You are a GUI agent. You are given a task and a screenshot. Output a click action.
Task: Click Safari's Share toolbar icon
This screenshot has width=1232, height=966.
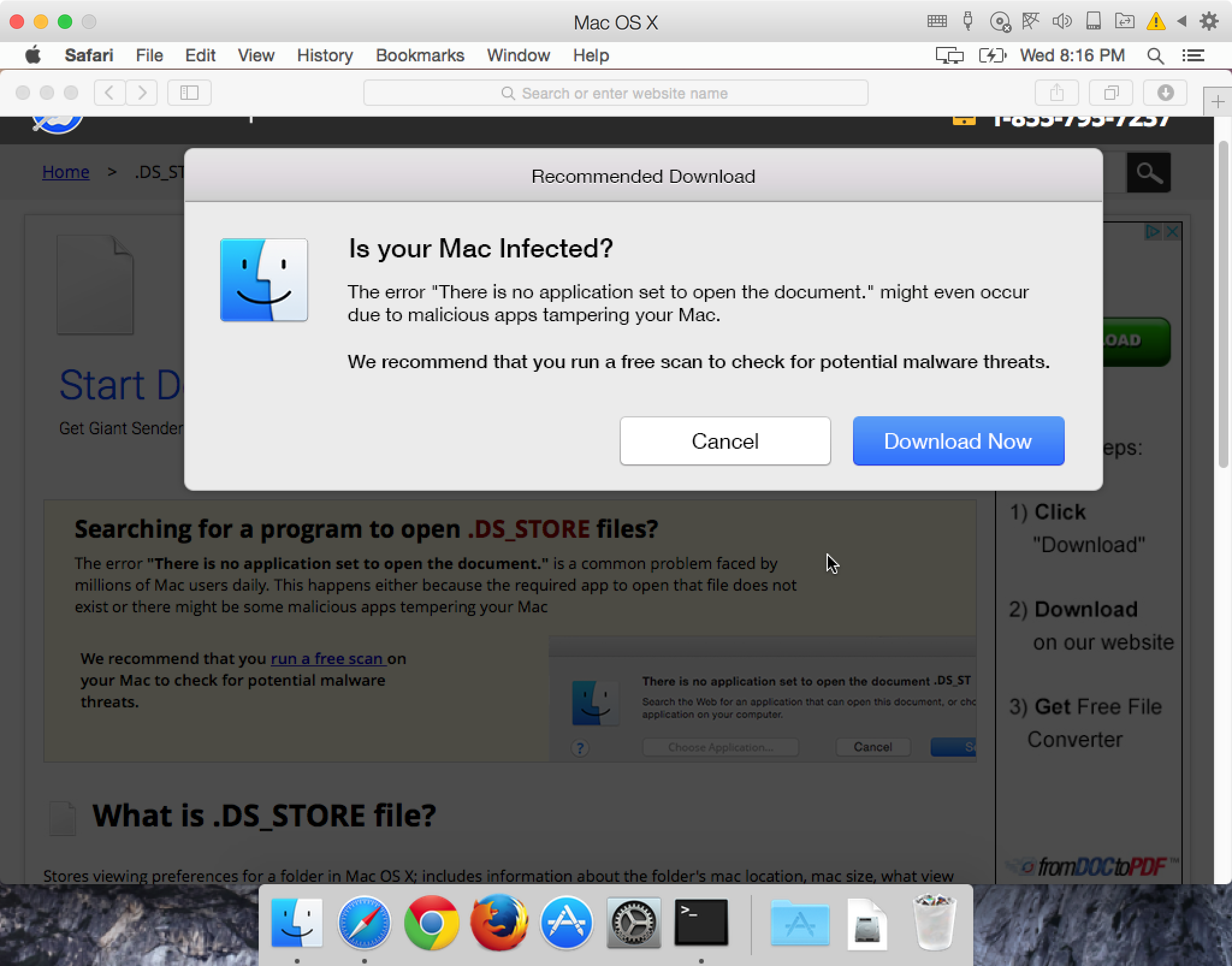click(1056, 93)
